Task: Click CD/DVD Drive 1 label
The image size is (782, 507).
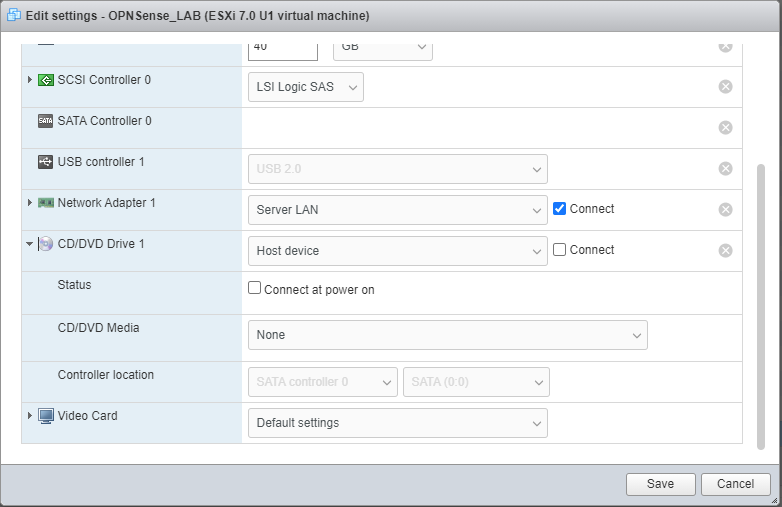Action: pyautogui.click(x=101, y=244)
